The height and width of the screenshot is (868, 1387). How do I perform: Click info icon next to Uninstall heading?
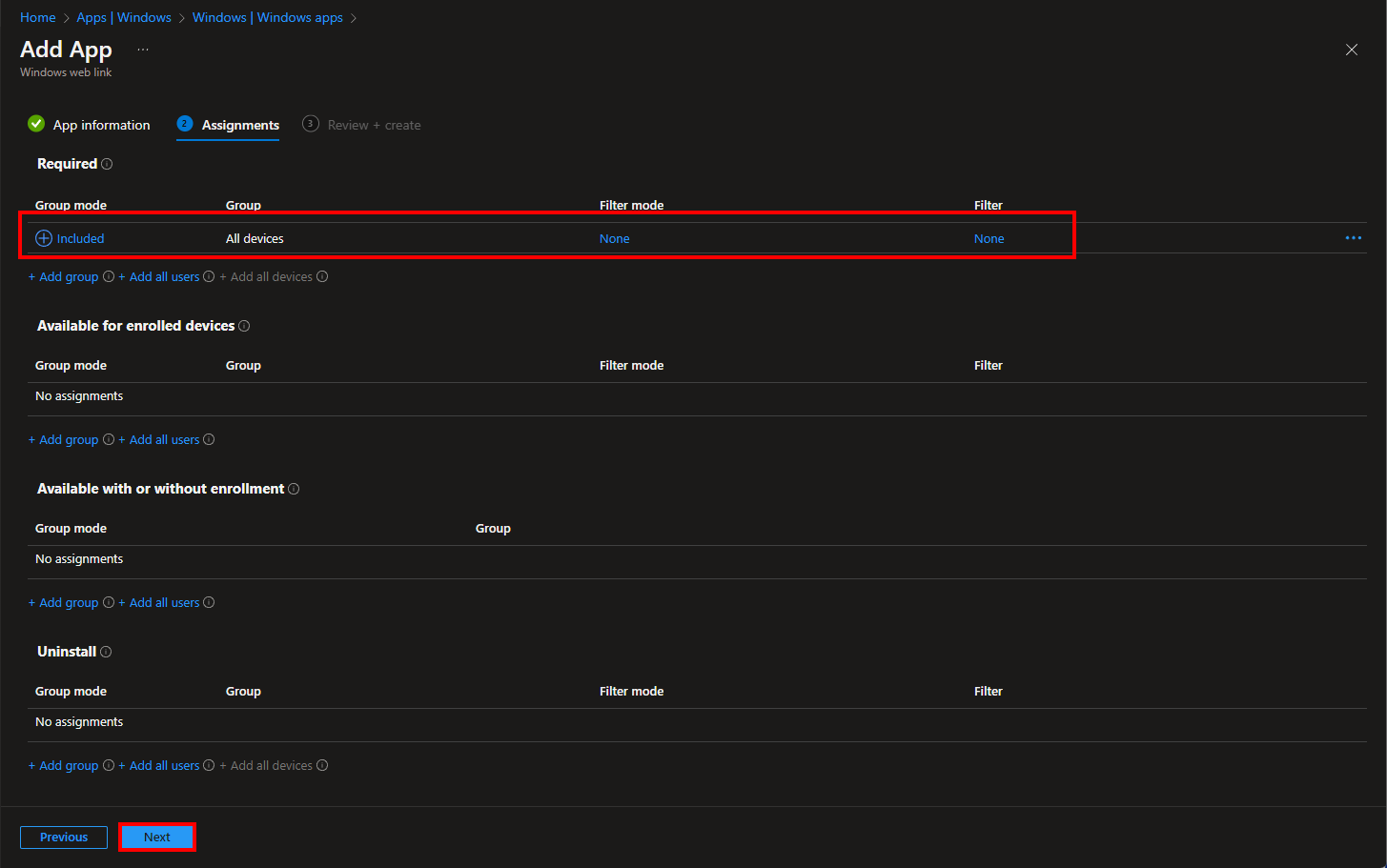106,652
